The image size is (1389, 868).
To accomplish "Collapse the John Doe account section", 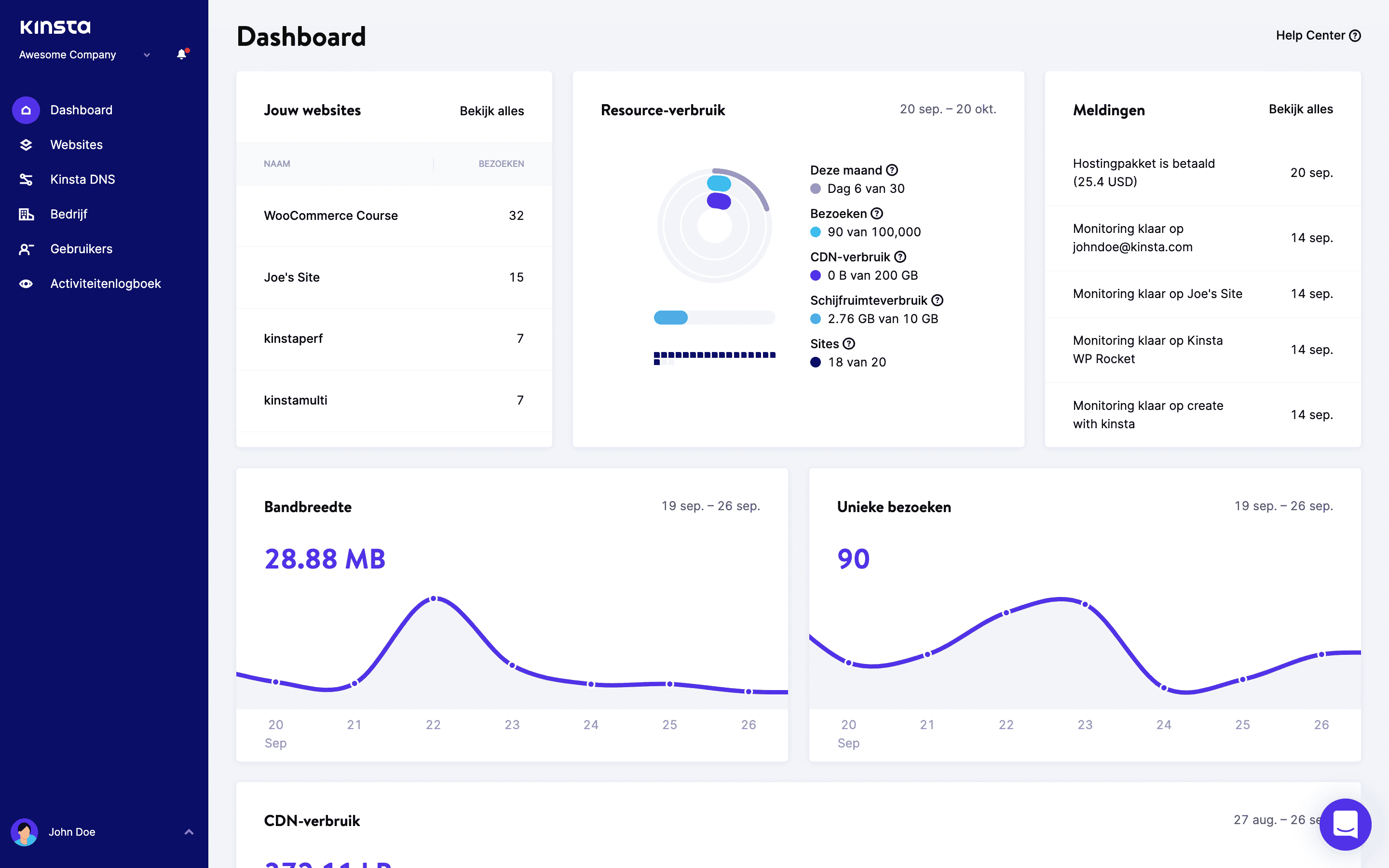I will (x=189, y=832).
